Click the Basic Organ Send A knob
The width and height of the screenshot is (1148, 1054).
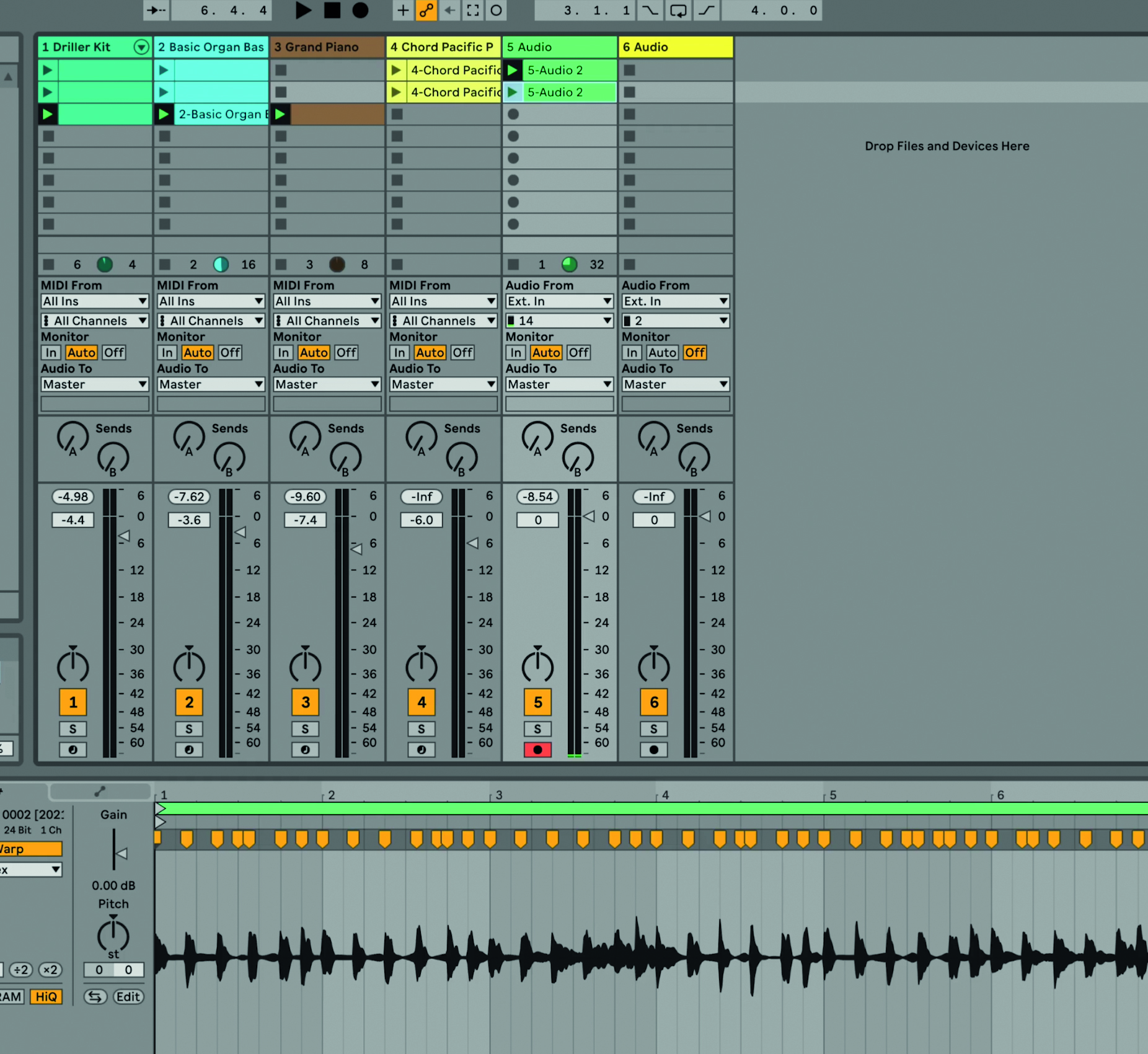189,438
